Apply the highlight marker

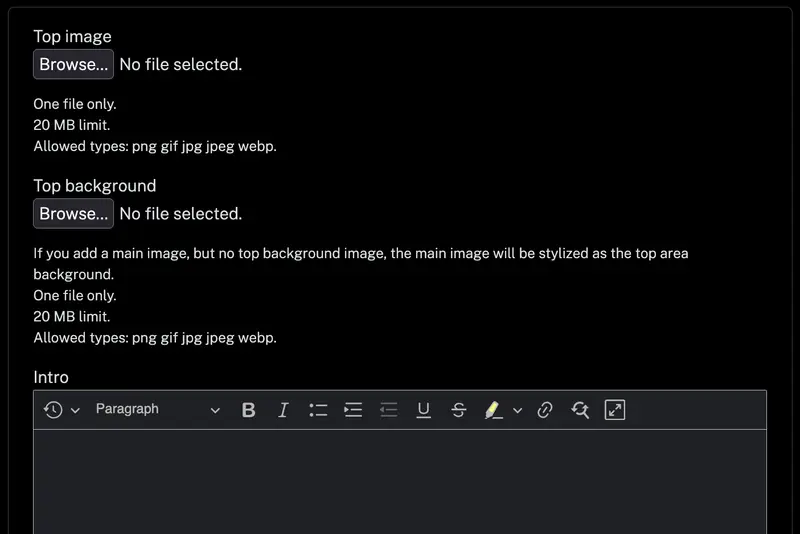point(492,410)
